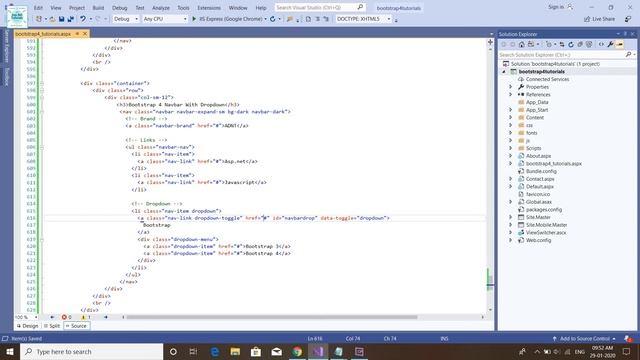
Task: Click the split editor plus icon above scrollbar
Action: click(490, 42)
